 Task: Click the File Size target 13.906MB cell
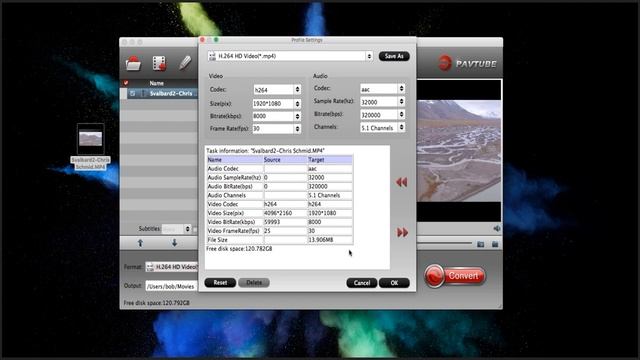330,240
